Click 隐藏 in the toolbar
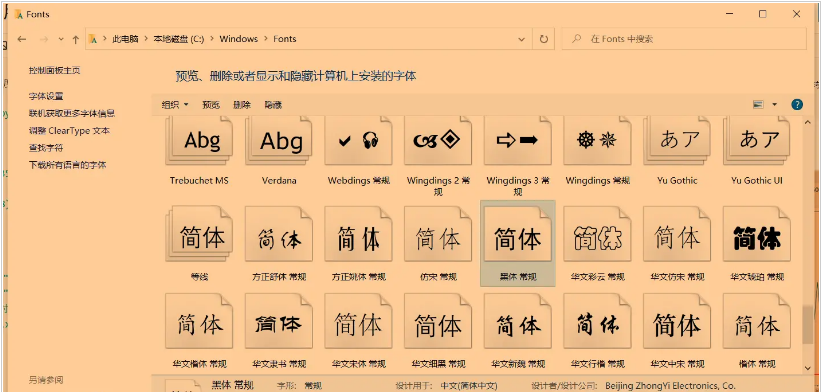This screenshot has height=392, width=821. [273, 105]
